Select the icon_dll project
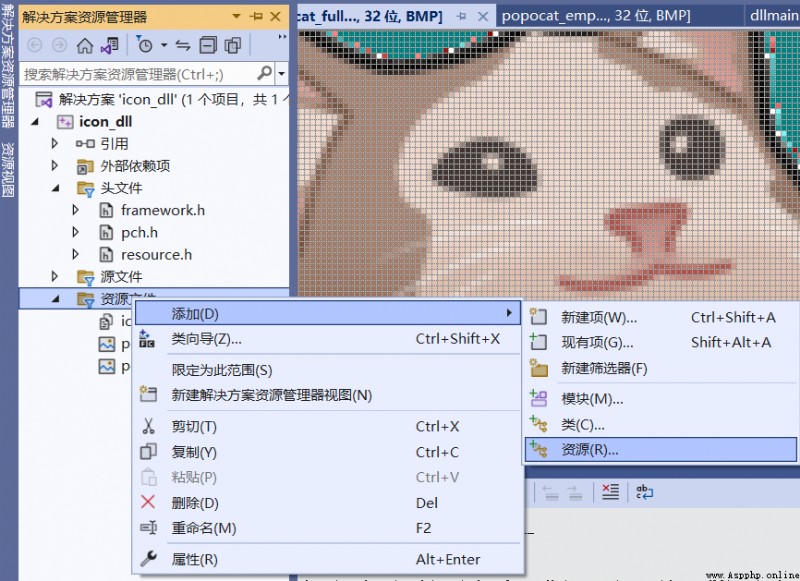This screenshot has width=800, height=581. pos(106,122)
